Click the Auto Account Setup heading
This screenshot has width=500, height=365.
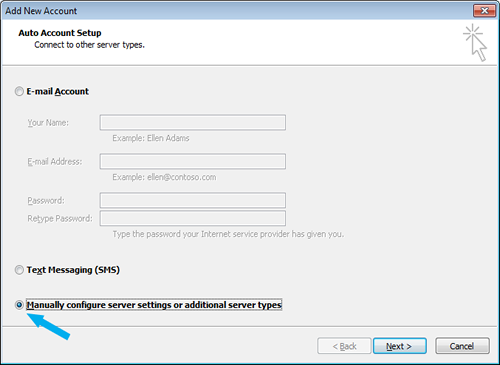click(x=60, y=33)
